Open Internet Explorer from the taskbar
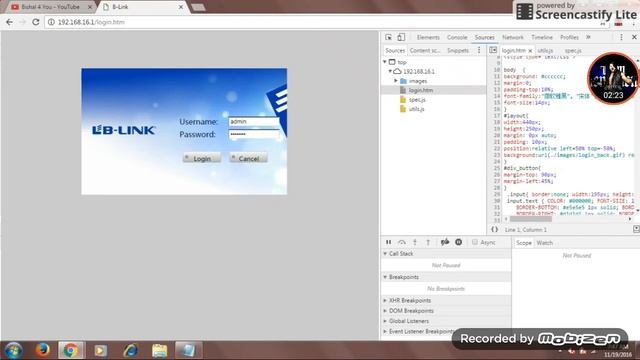 pos(130,350)
